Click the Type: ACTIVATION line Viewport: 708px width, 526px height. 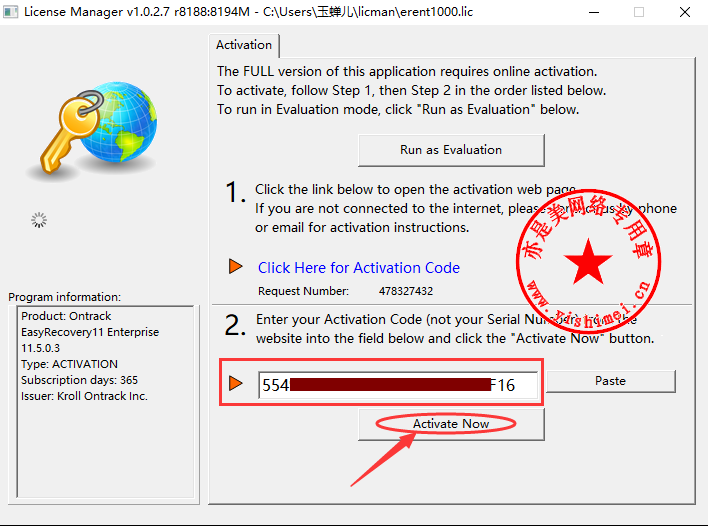point(70,364)
